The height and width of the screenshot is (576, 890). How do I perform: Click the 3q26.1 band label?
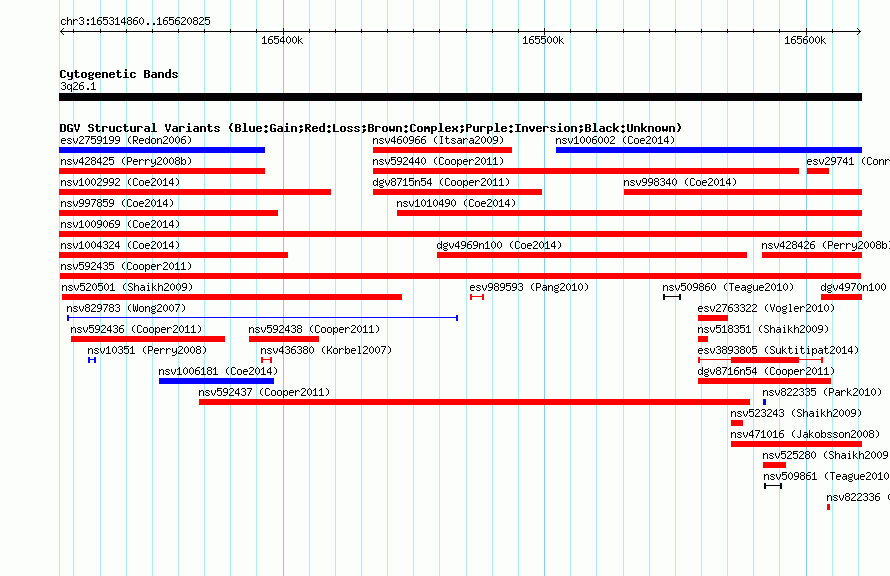(x=78, y=86)
